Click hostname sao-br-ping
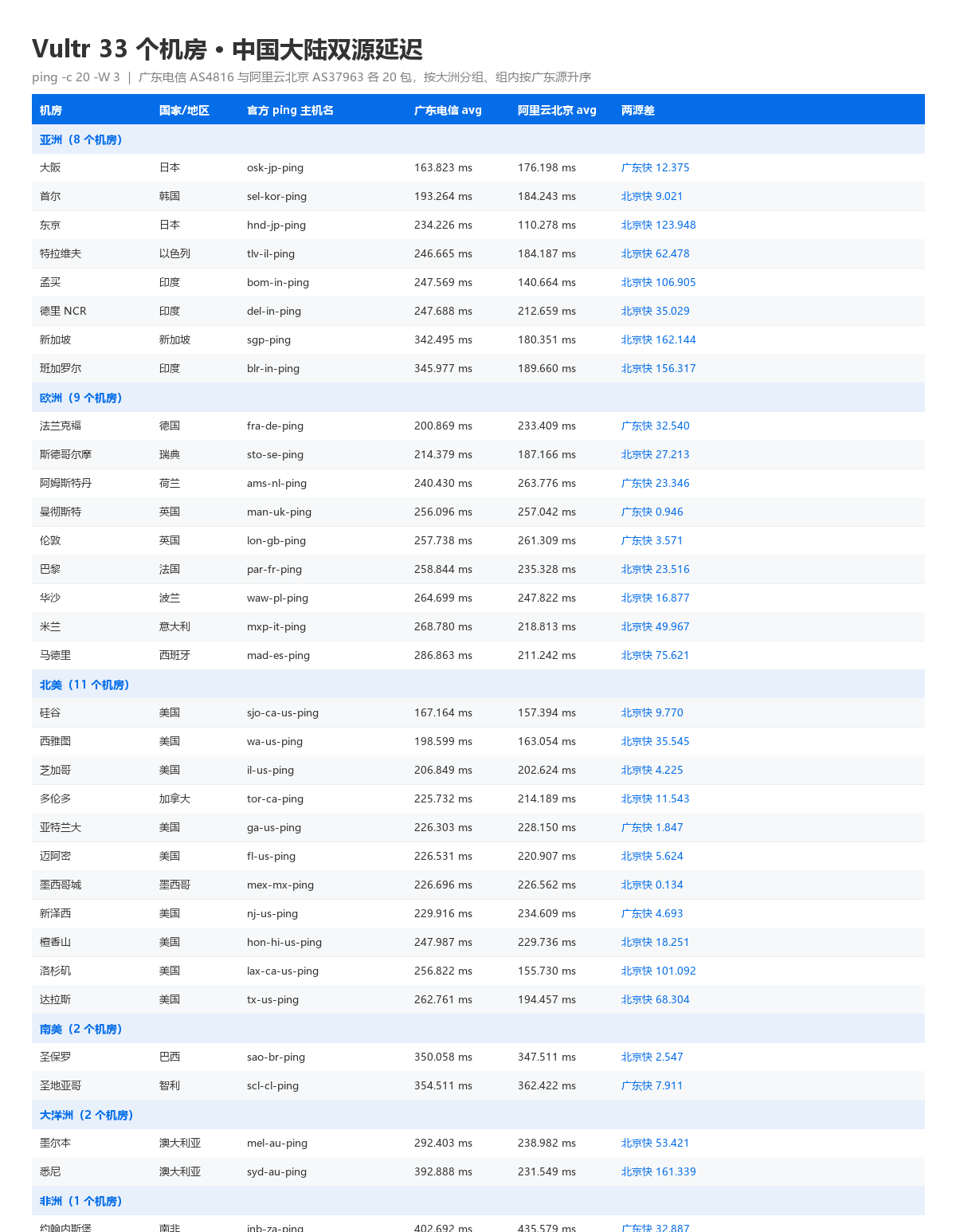This screenshot has width=956, height=1232. click(x=276, y=1057)
